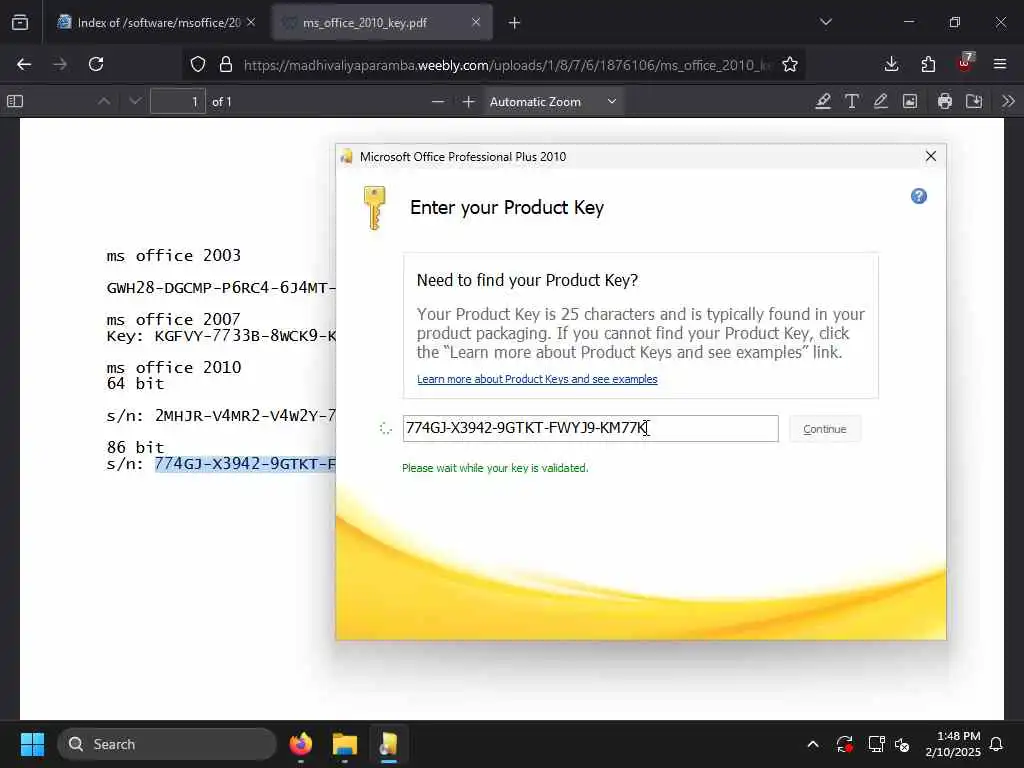Click the GWH28-DGCMP key text in PDF
Screen dimensions: 1024x768
click(x=221, y=287)
